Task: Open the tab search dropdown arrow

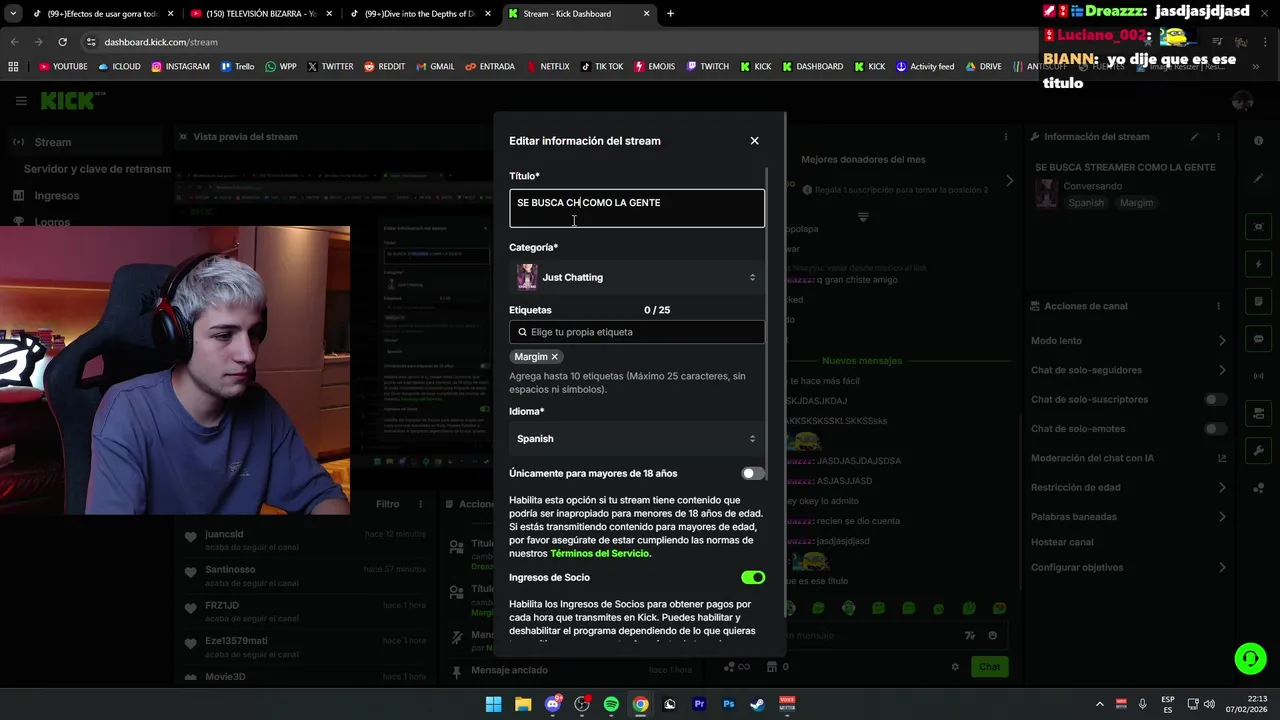Action: point(12,14)
